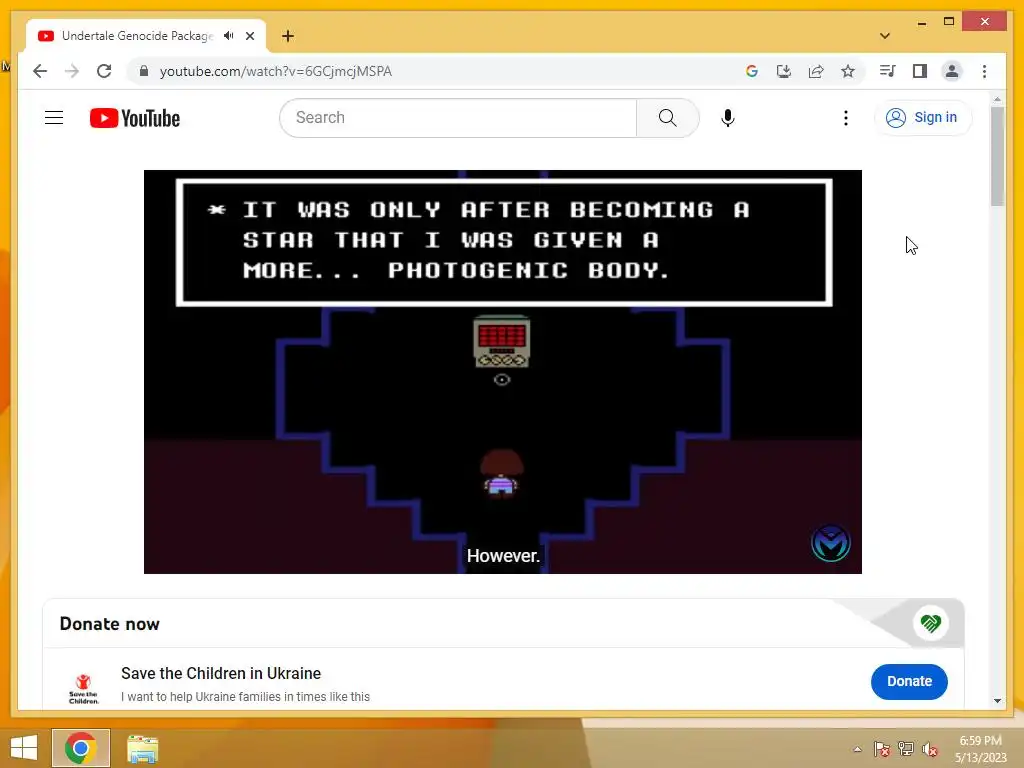Viewport: 1024px width, 768px height.
Task: View site information lock icon
Action: [x=144, y=71]
